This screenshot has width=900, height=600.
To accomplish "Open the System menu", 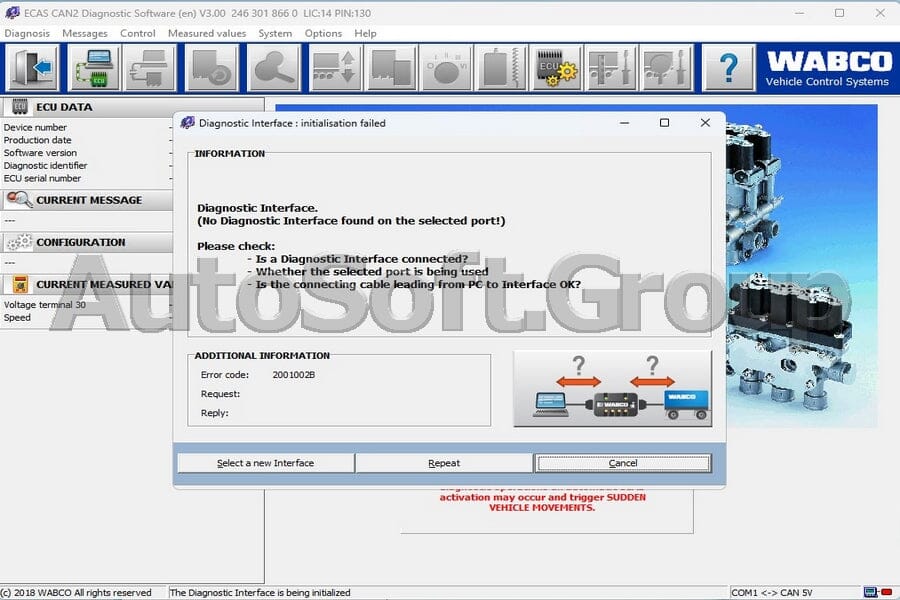I will tap(275, 33).
